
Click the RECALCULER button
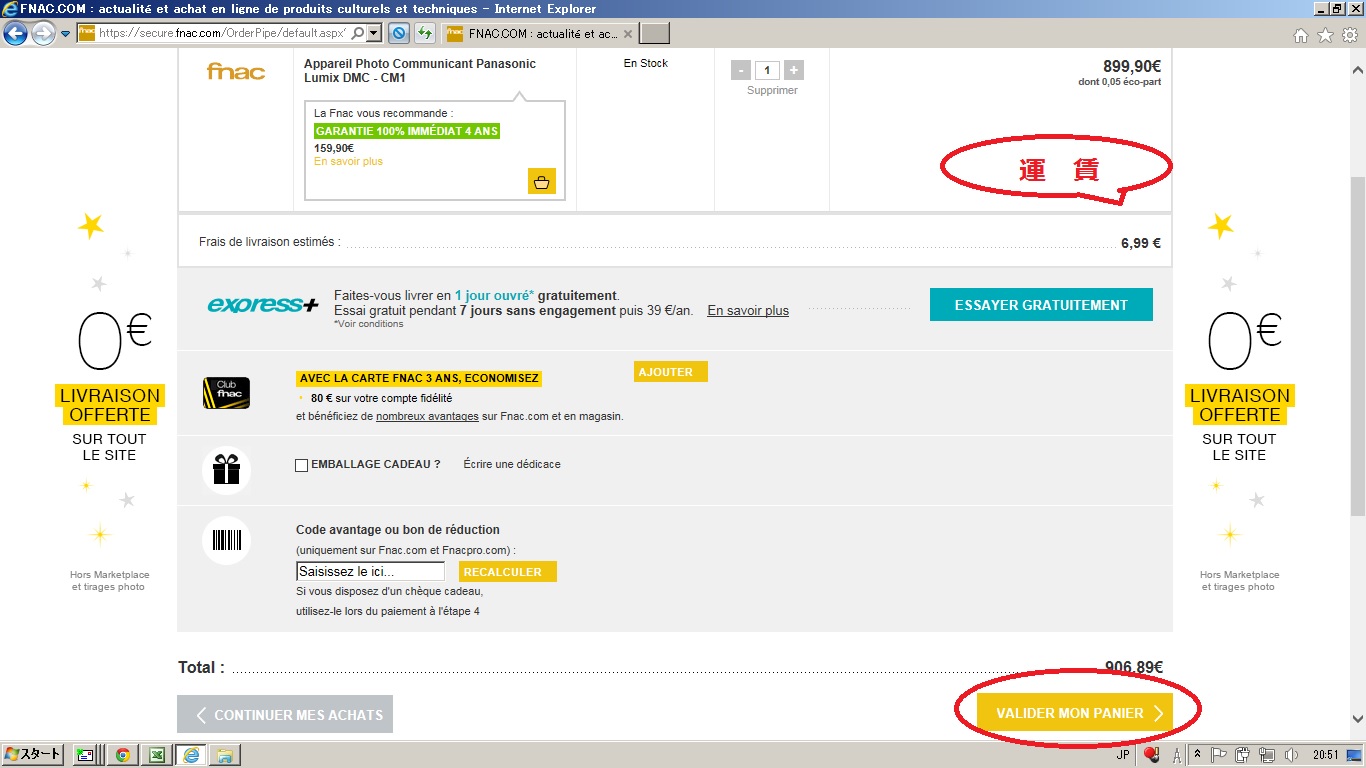pos(508,572)
